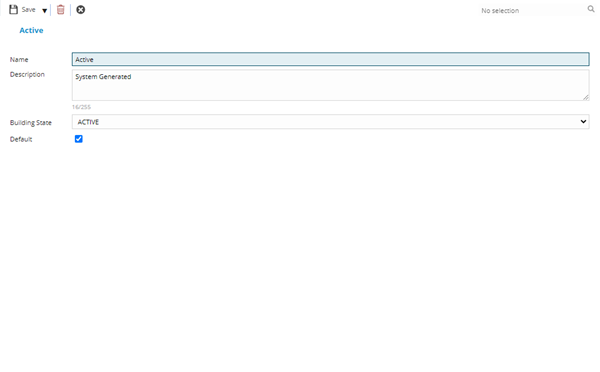
Task: Open the Building State dropdown
Action: point(331,122)
